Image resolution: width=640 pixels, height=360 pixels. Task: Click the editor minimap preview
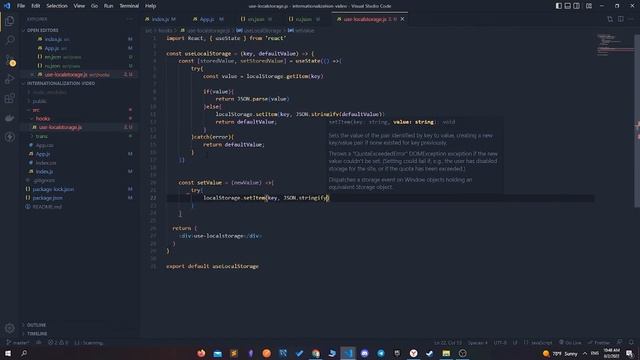point(615,45)
